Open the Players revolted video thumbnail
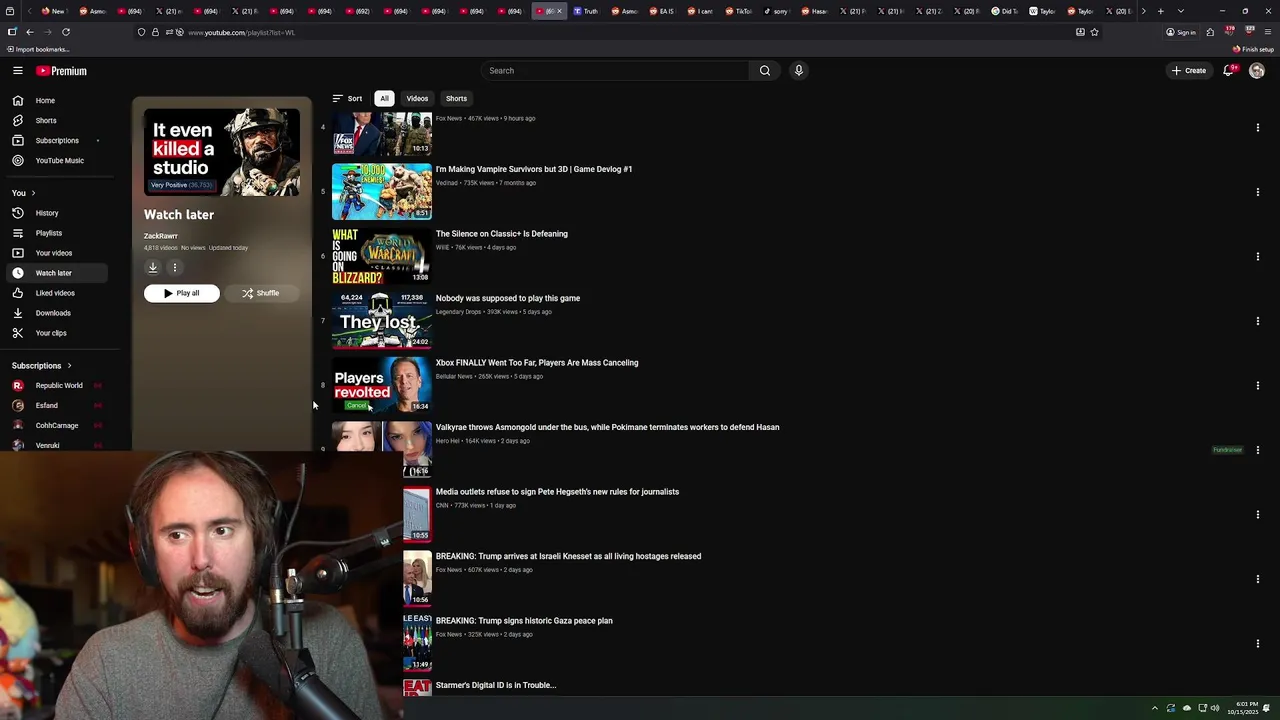Screen dimensions: 1280x720 382,385
